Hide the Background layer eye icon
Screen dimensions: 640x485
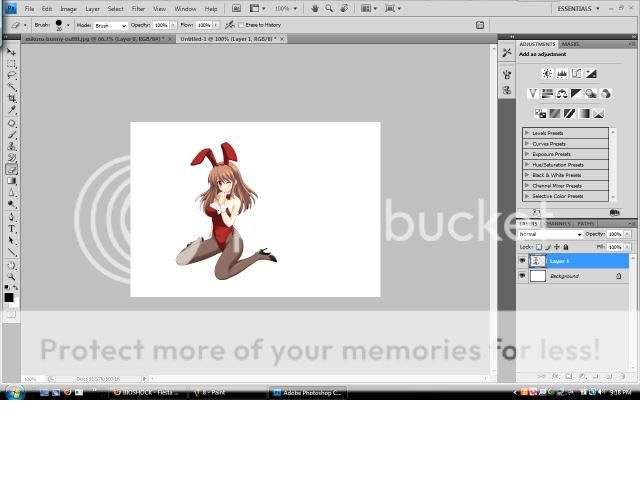tap(522, 276)
